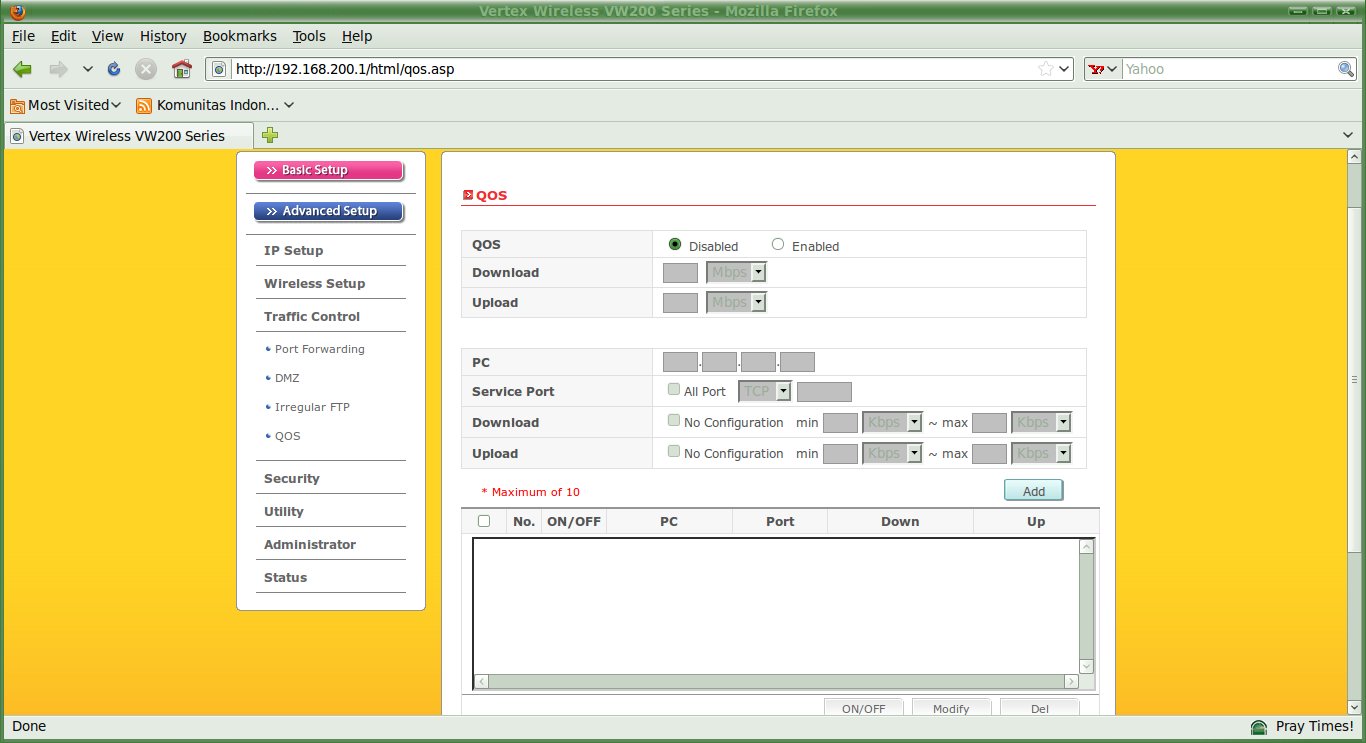Viewport: 1366px width, 743px height.
Task: Click the stop loading icon
Action: pos(146,69)
